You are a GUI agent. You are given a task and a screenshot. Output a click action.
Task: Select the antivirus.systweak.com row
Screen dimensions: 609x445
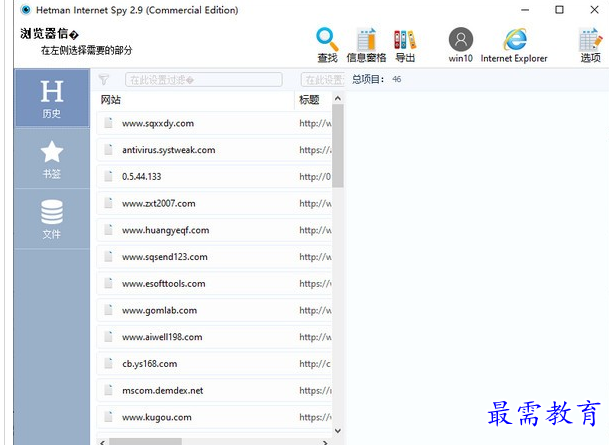pos(214,150)
